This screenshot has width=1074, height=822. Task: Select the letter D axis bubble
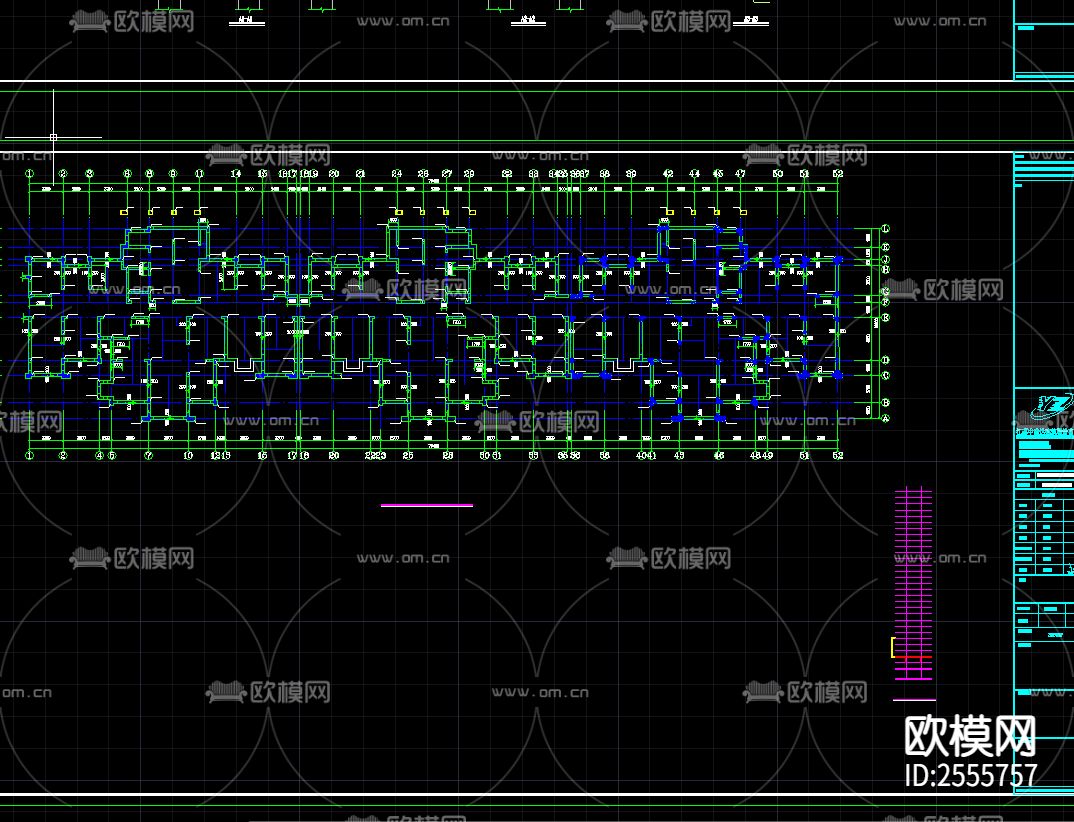coord(885,360)
